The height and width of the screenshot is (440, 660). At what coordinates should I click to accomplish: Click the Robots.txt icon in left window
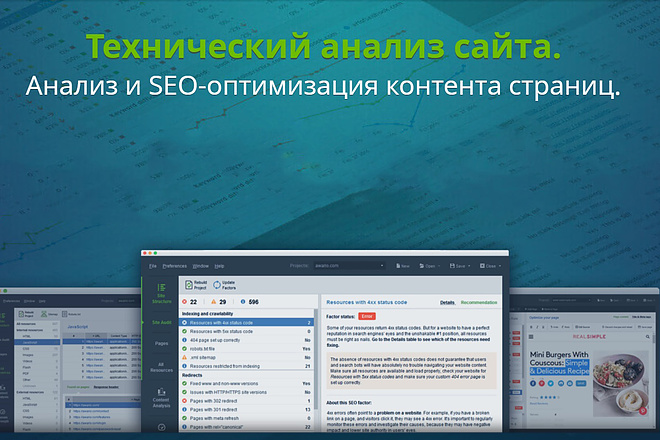pyautogui.click(x=64, y=314)
